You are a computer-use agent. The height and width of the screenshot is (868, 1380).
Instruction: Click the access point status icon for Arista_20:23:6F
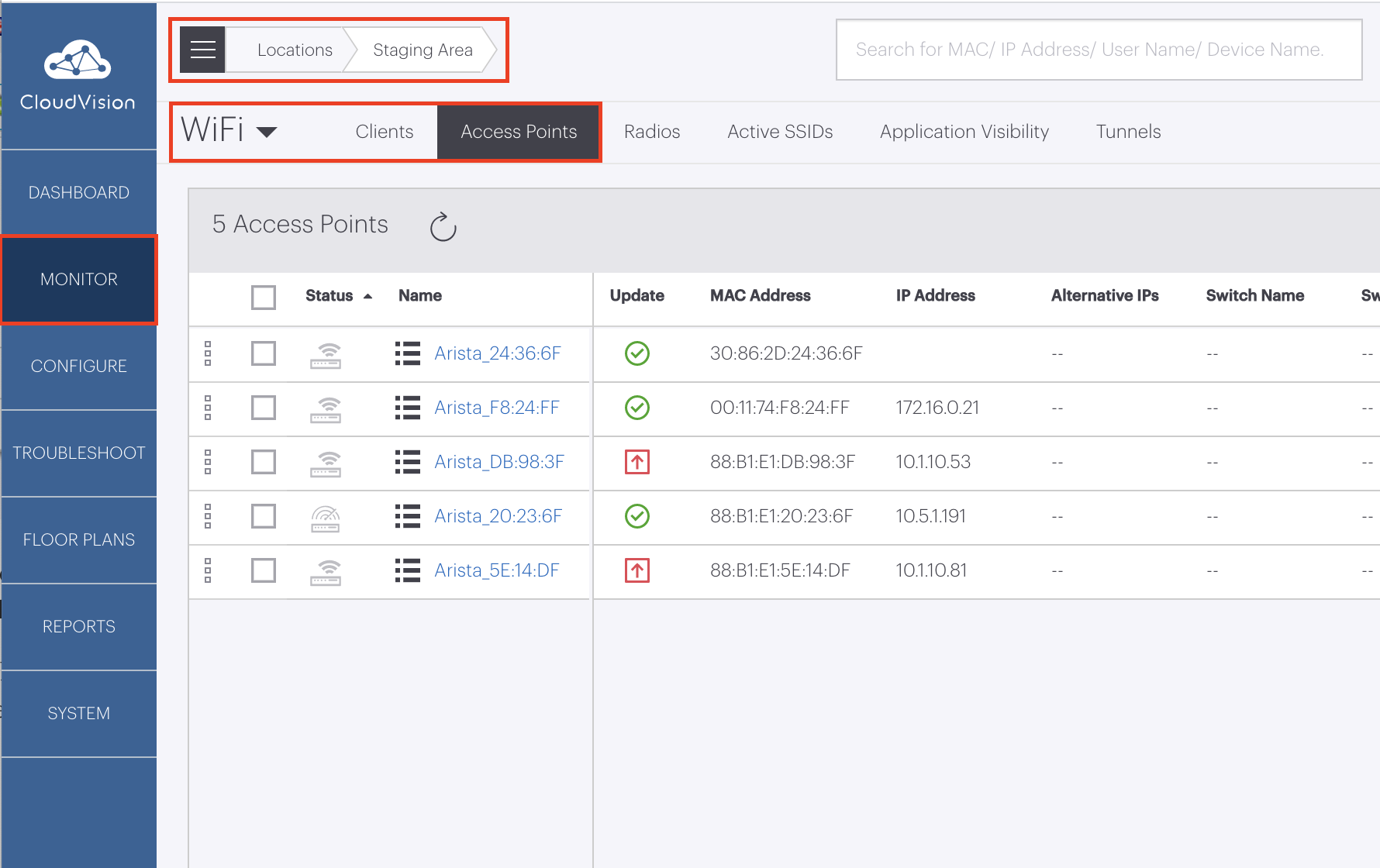click(x=326, y=517)
